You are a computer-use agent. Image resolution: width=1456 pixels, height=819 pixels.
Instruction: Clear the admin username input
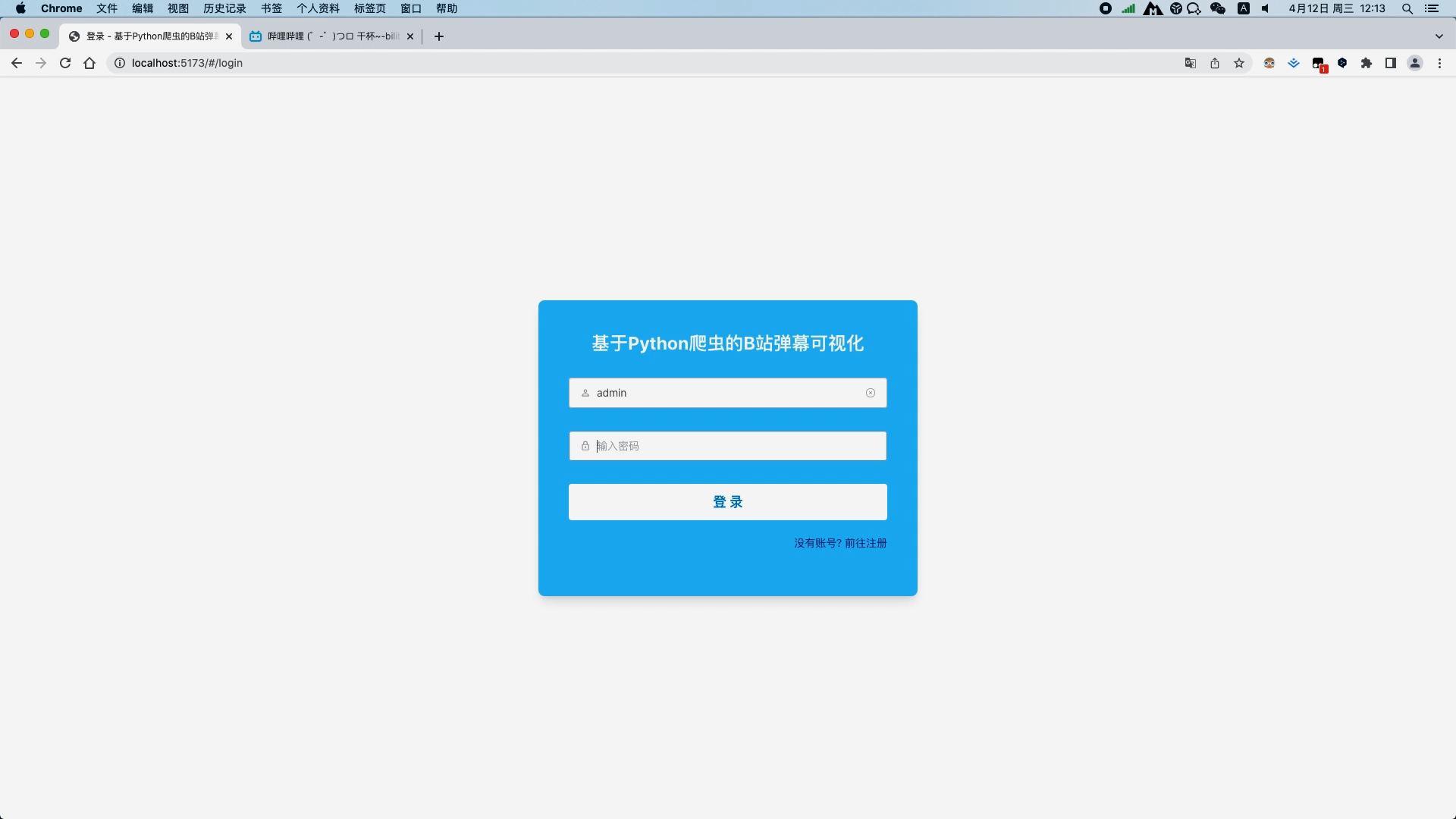[x=870, y=393]
